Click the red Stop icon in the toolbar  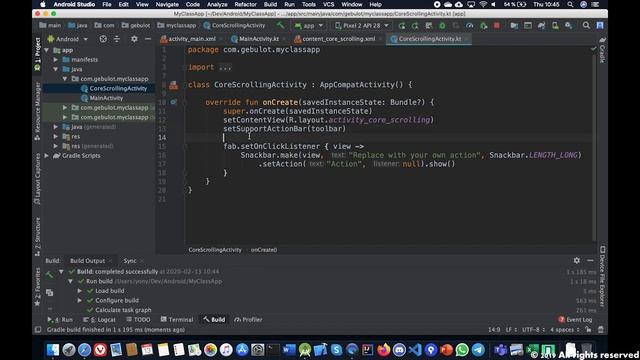[x=497, y=26]
